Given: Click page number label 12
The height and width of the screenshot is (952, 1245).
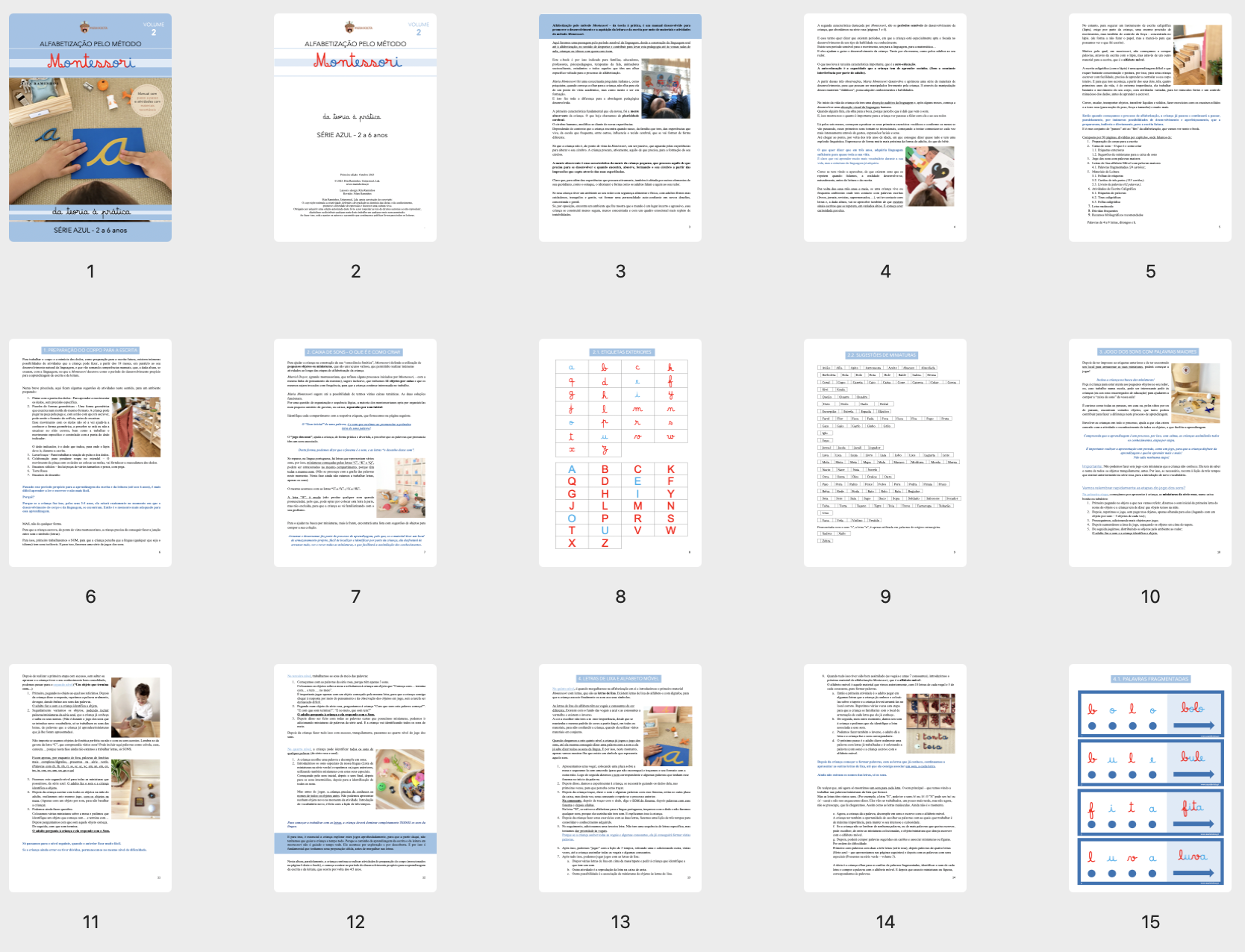Looking at the screenshot, I should pyautogui.click(x=355, y=922).
